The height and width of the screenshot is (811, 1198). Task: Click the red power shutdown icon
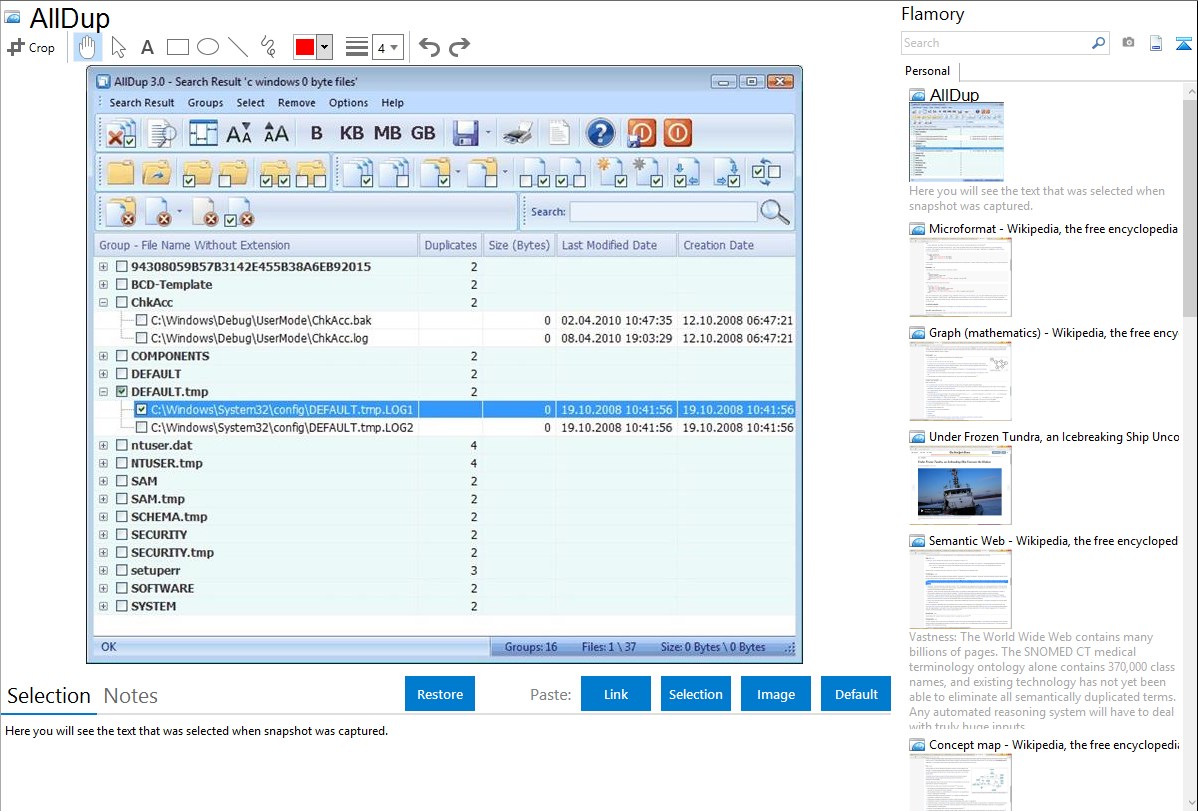pyautogui.click(x=677, y=133)
